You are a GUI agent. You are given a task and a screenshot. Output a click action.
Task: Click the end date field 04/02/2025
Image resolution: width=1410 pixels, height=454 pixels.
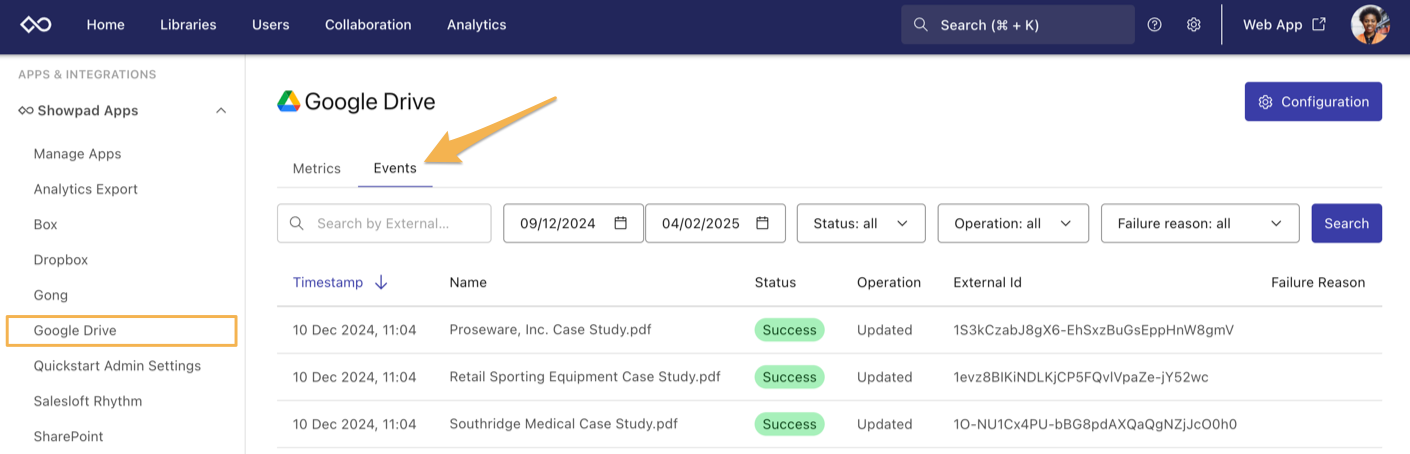[x=715, y=223]
